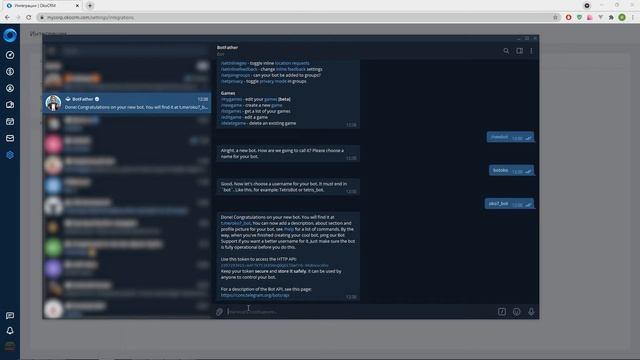Open the notifications bell in CRM sidebar

click(10, 331)
